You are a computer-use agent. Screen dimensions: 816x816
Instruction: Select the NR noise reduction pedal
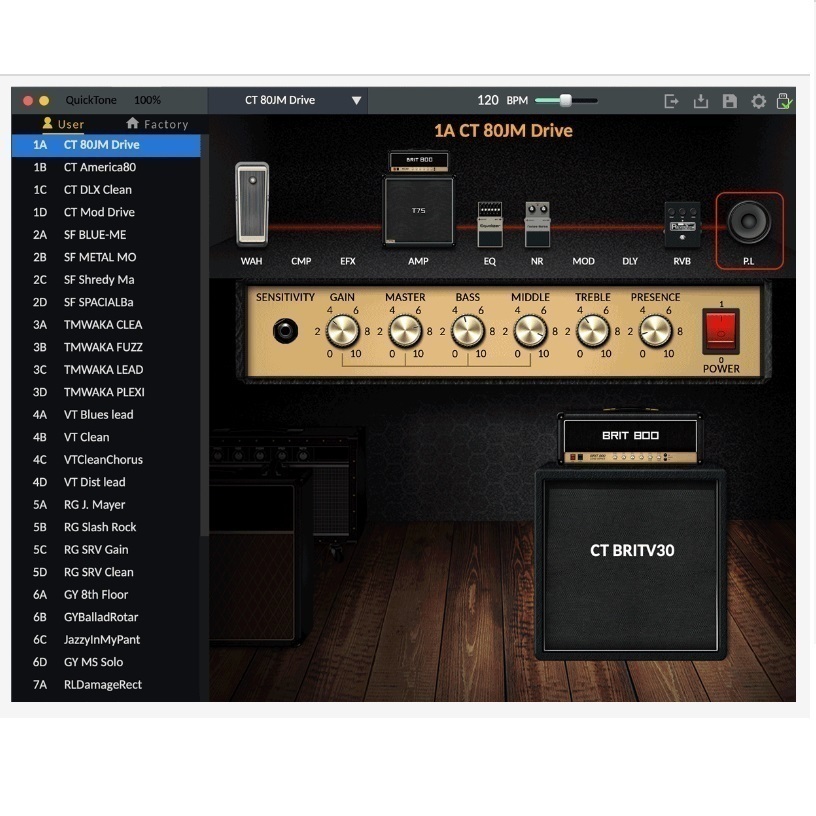point(538,223)
